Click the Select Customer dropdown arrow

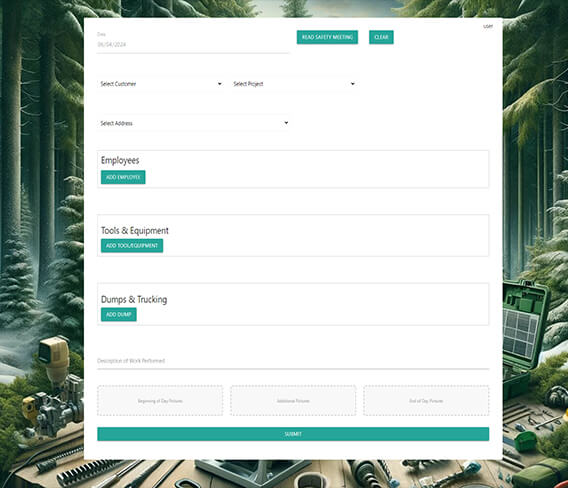[220, 84]
